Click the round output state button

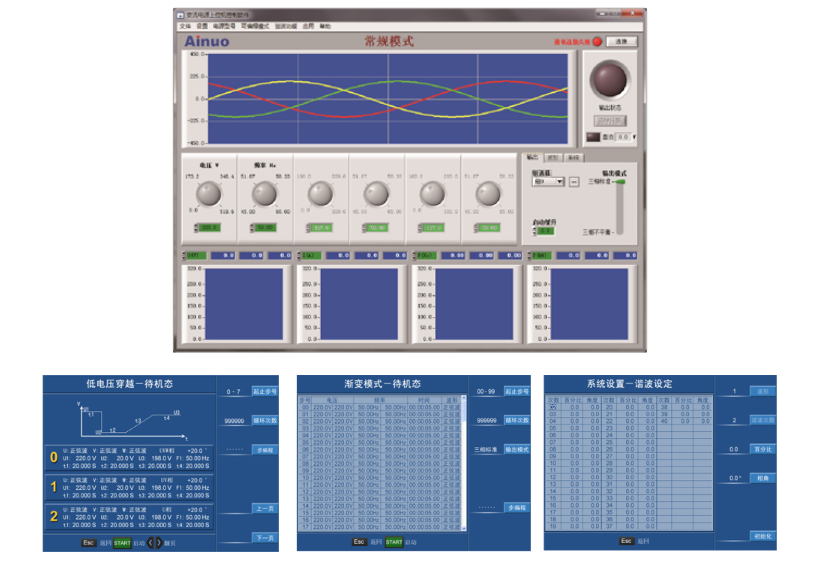[609, 79]
